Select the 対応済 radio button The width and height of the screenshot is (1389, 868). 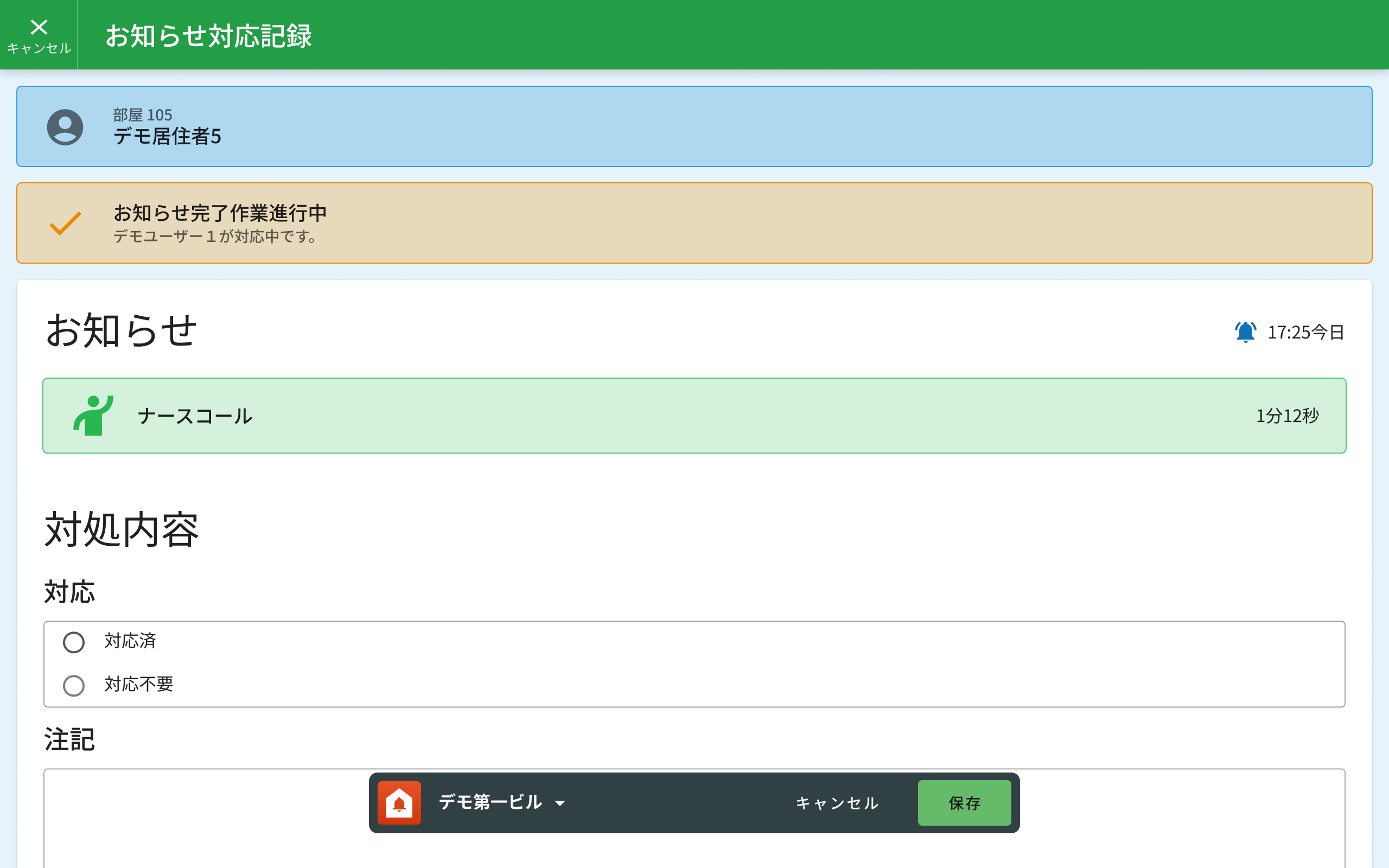tap(73, 642)
